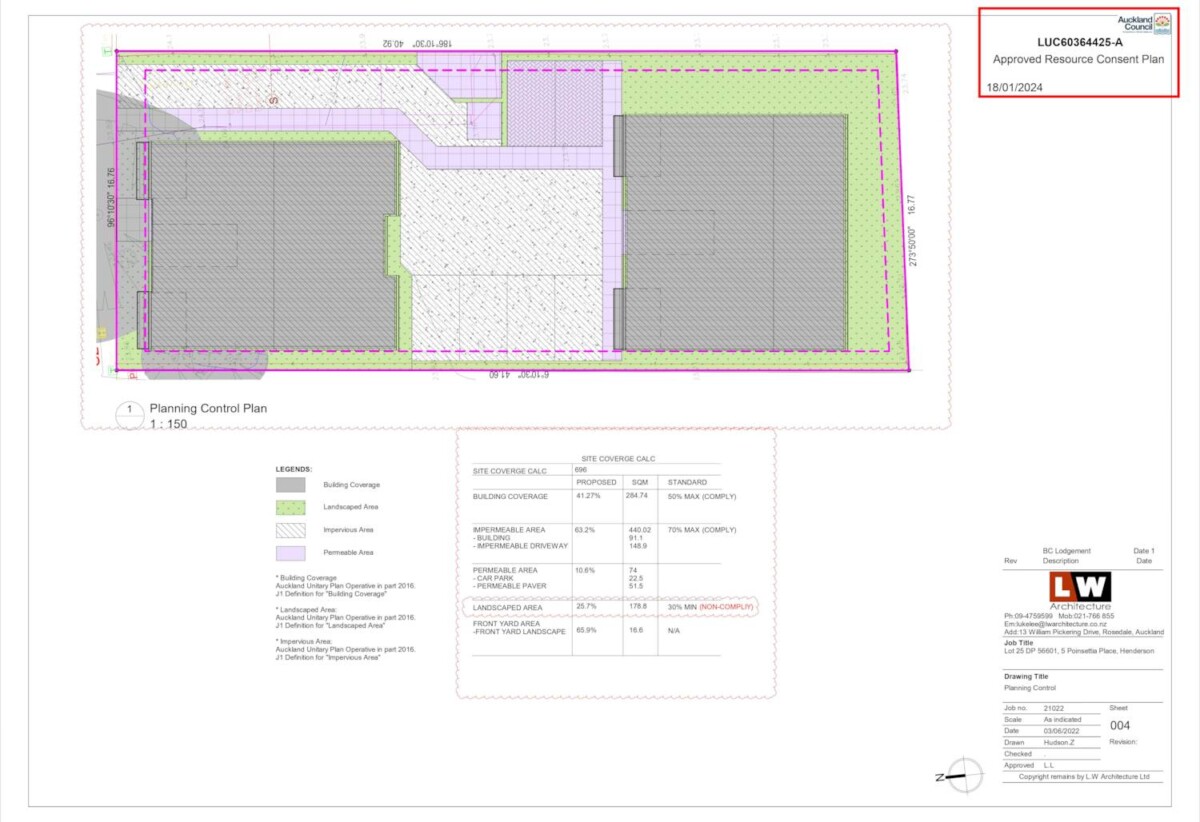Click the LANDSCAPED AREA table row label
This screenshot has height=822, width=1200.
tap(507, 607)
